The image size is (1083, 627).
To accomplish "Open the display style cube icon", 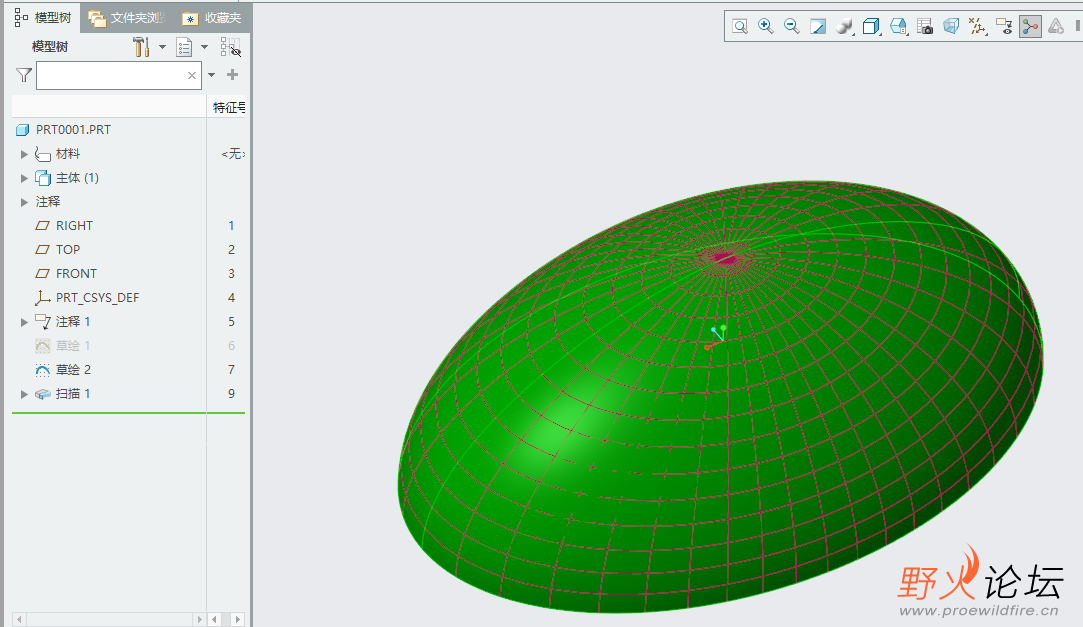I will click(871, 27).
